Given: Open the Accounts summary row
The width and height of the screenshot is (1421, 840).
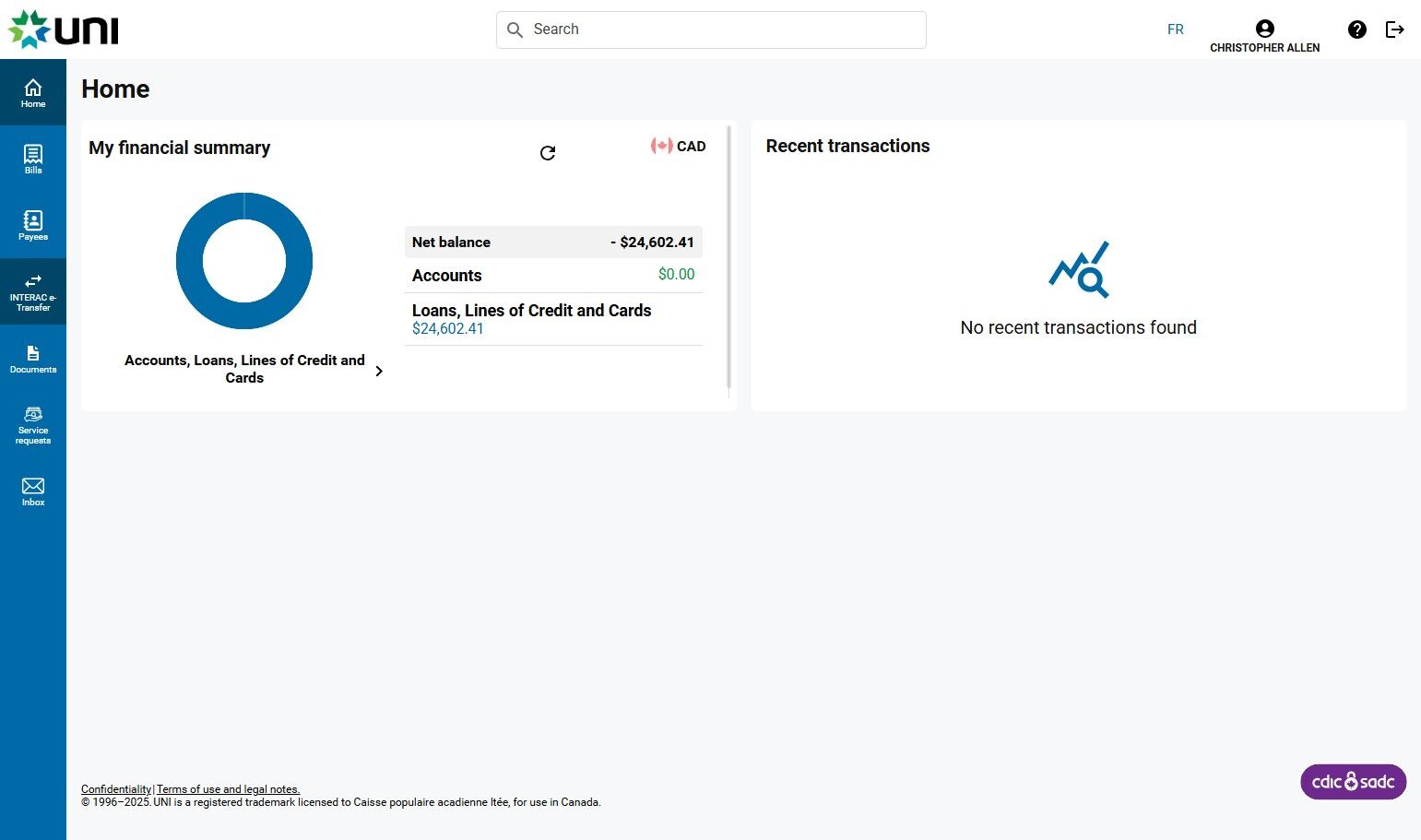Looking at the screenshot, I should pyautogui.click(x=553, y=275).
